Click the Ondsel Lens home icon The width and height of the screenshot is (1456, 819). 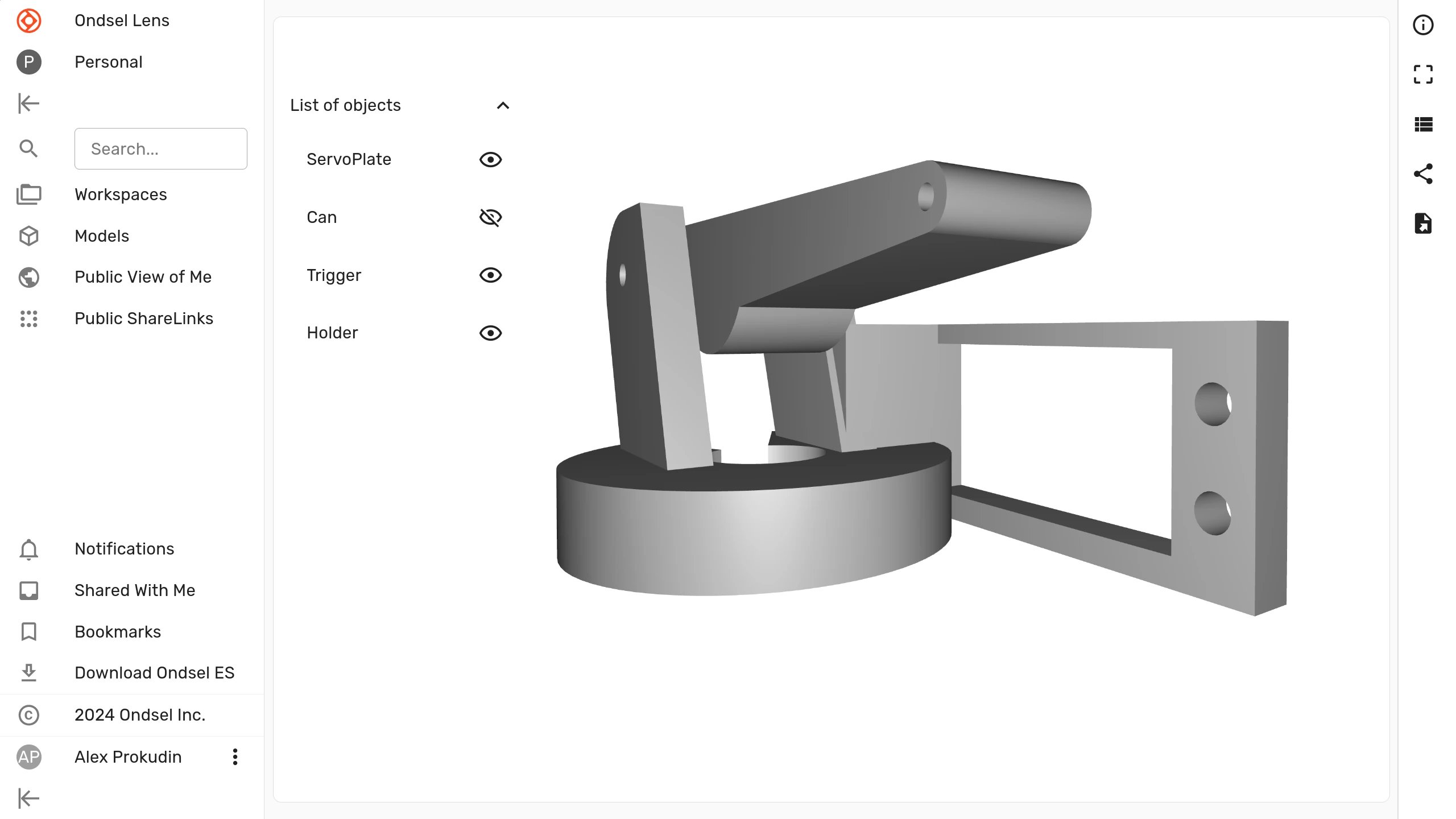29,21
